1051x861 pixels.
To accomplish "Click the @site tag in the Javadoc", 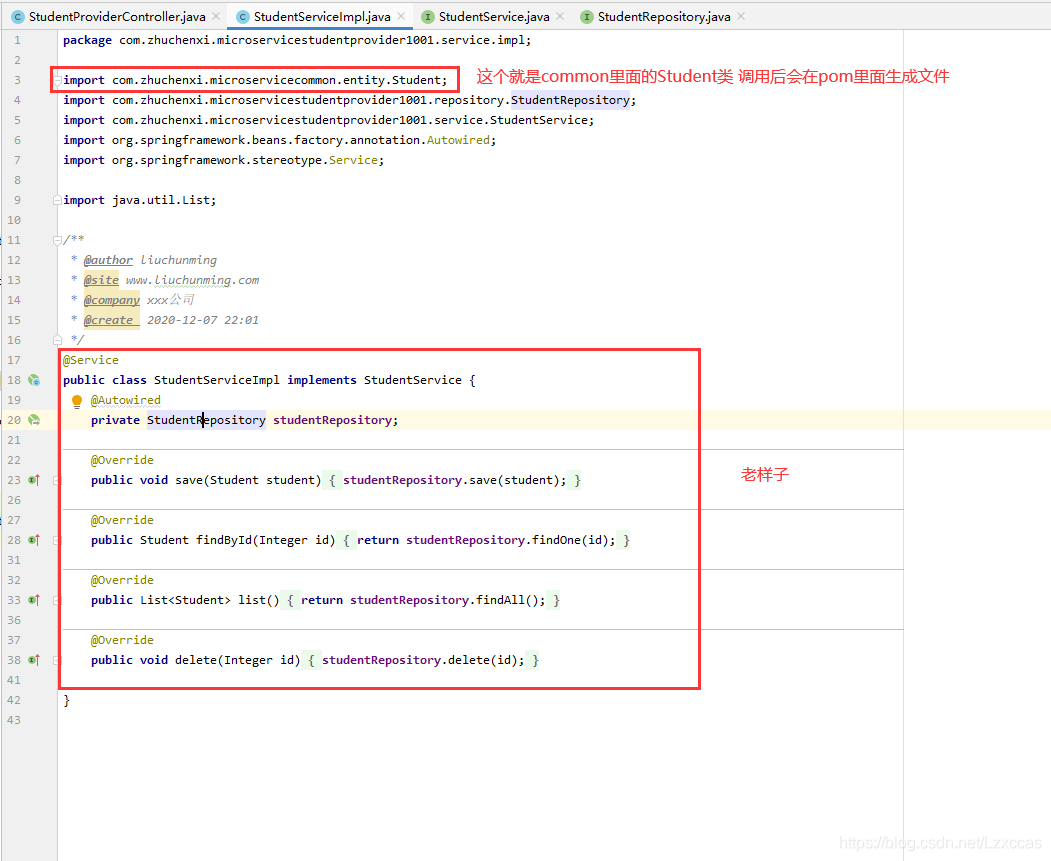I will [101, 280].
